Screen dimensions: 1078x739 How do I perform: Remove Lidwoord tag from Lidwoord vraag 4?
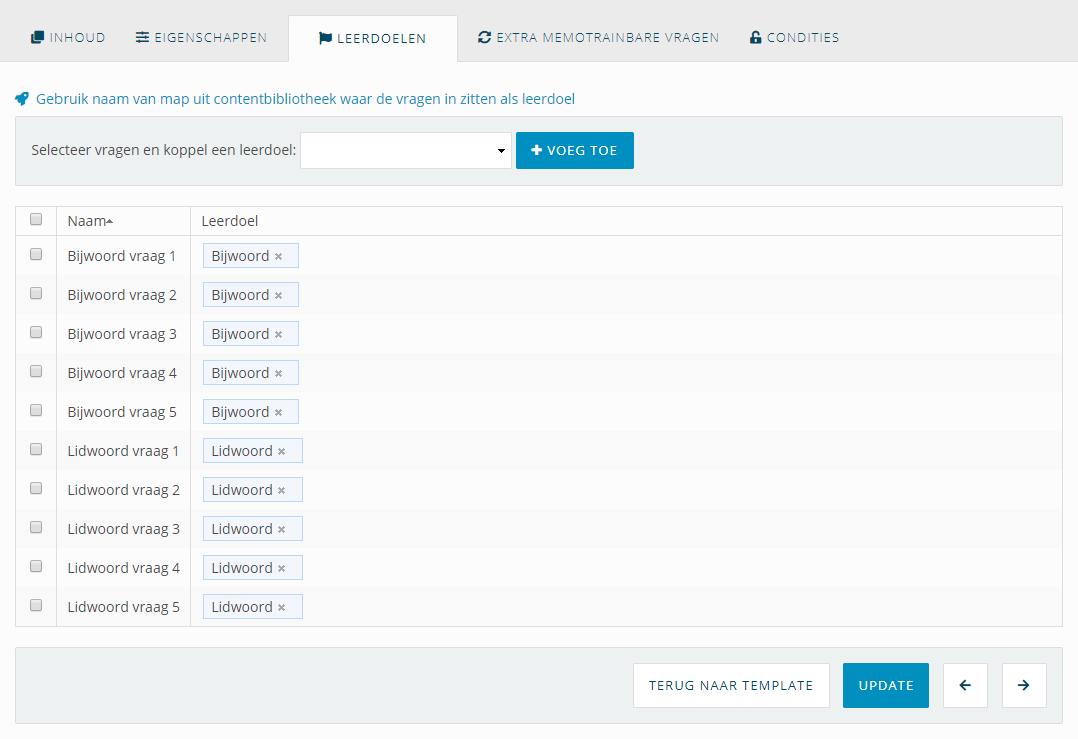tap(281, 569)
